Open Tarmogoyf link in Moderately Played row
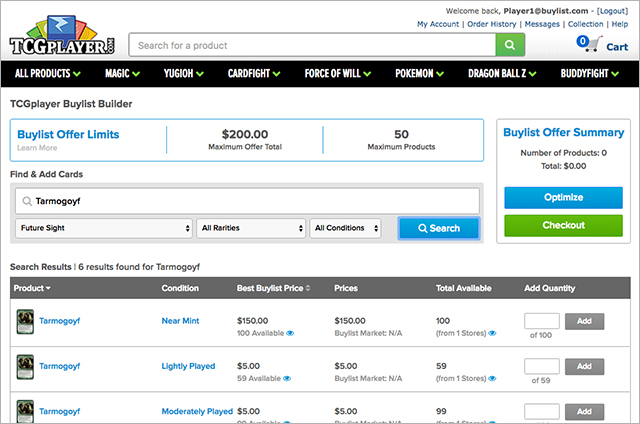640x424 pixels. [60, 412]
